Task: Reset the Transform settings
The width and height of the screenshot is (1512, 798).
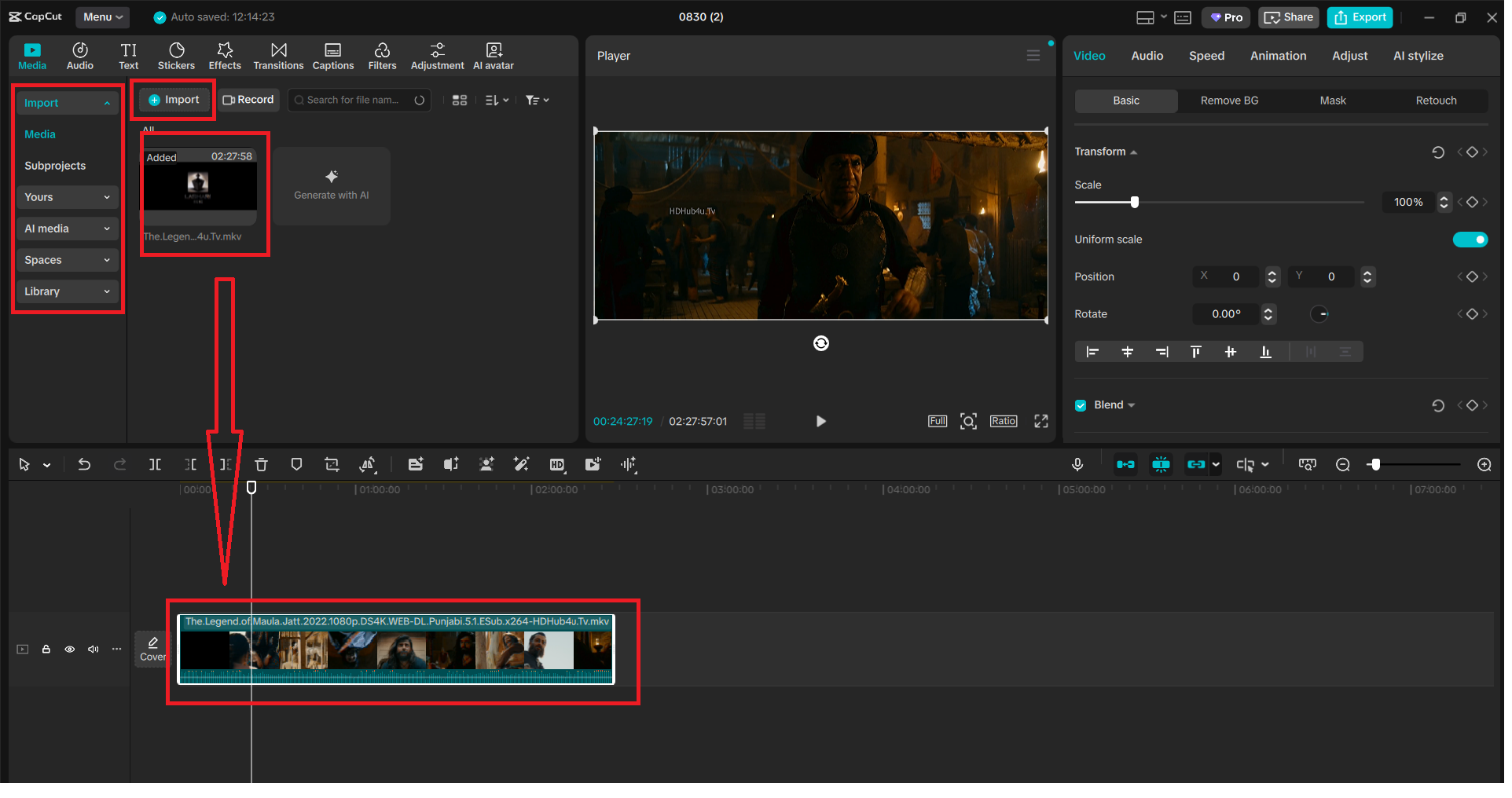Action: (1438, 152)
